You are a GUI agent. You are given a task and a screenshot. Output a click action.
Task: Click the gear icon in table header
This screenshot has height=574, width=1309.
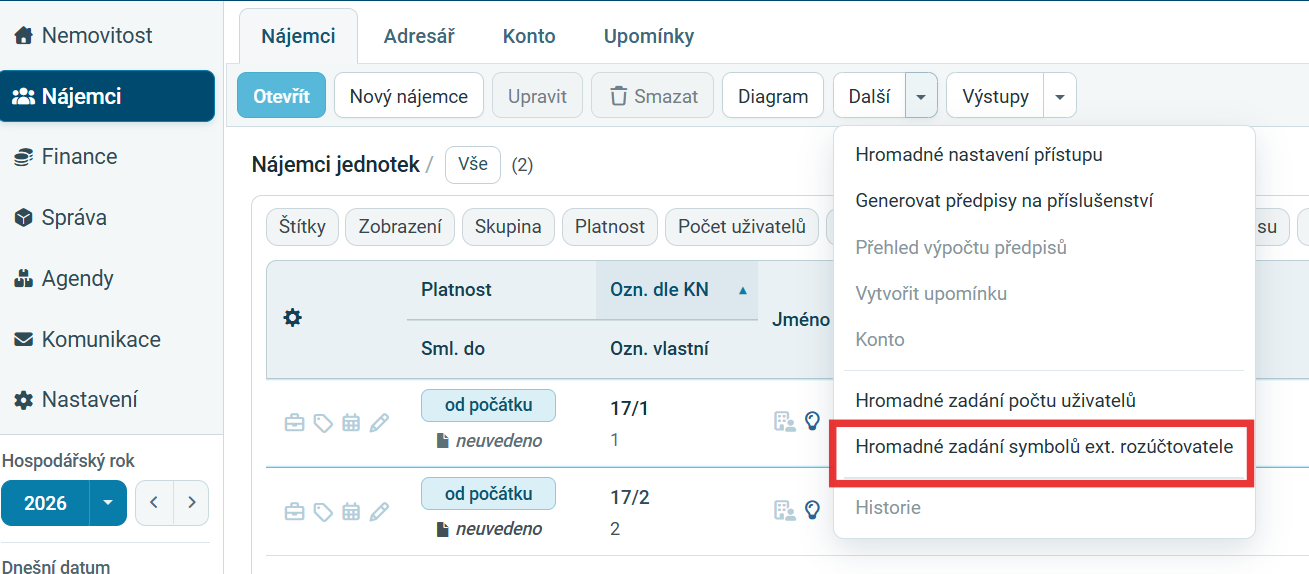pyautogui.click(x=292, y=318)
